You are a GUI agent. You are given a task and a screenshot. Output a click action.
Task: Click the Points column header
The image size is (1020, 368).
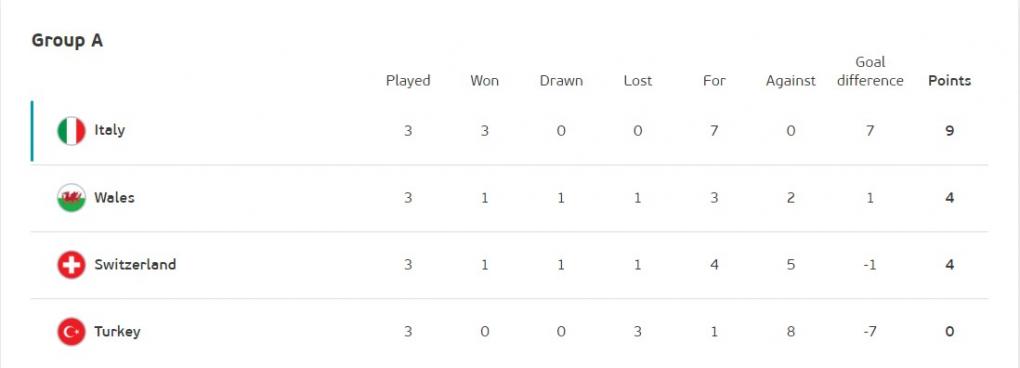[949, 81]
